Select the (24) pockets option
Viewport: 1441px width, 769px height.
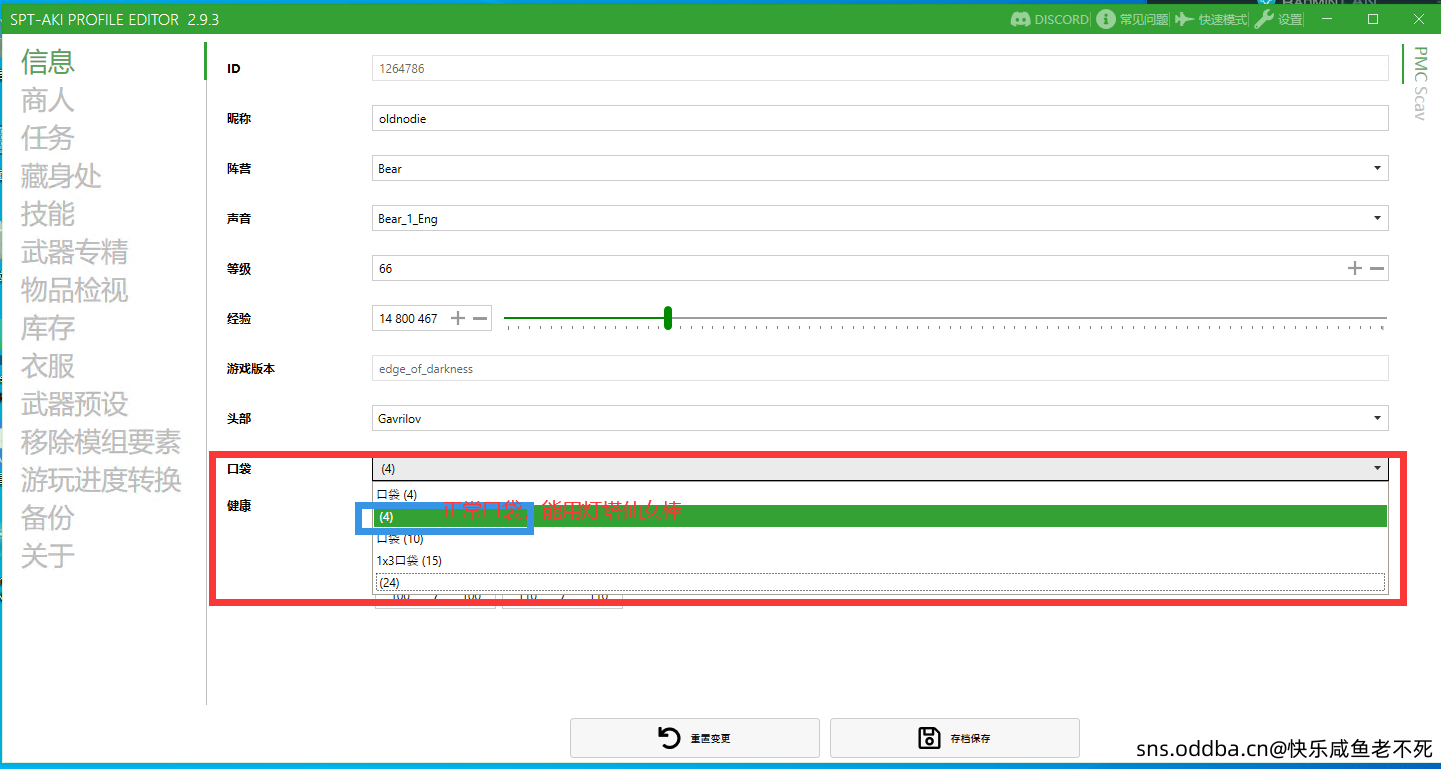tap(881, 582)
